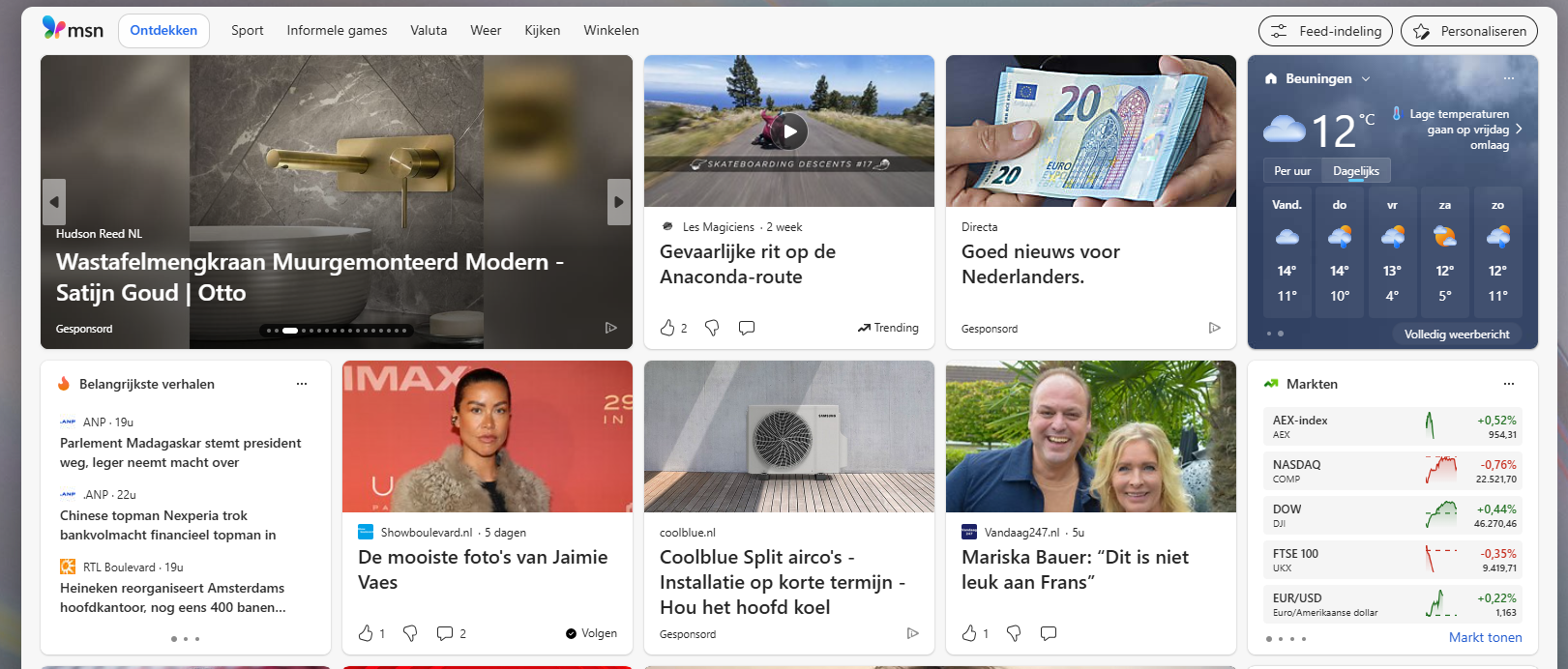Click the Les Magiciens source name
1568x669 pixels.
coord(718,227)
